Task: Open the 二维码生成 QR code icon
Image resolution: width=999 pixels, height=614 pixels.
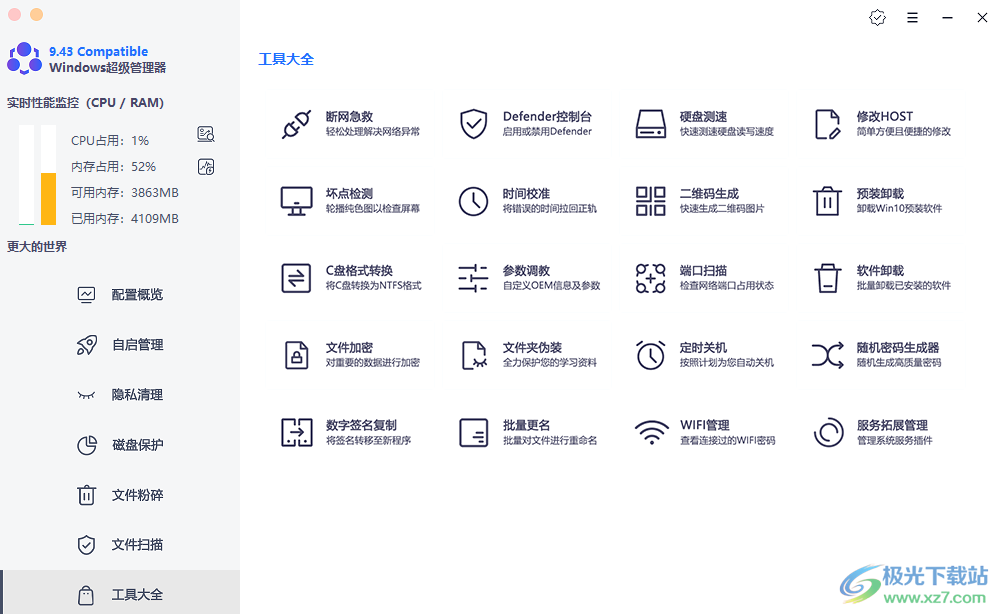Action: point(650,201)
